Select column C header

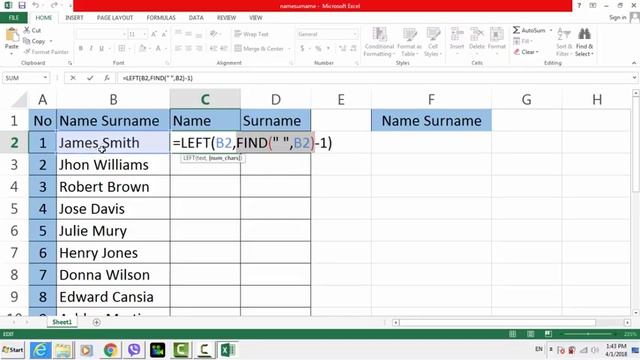coord(205,99)
